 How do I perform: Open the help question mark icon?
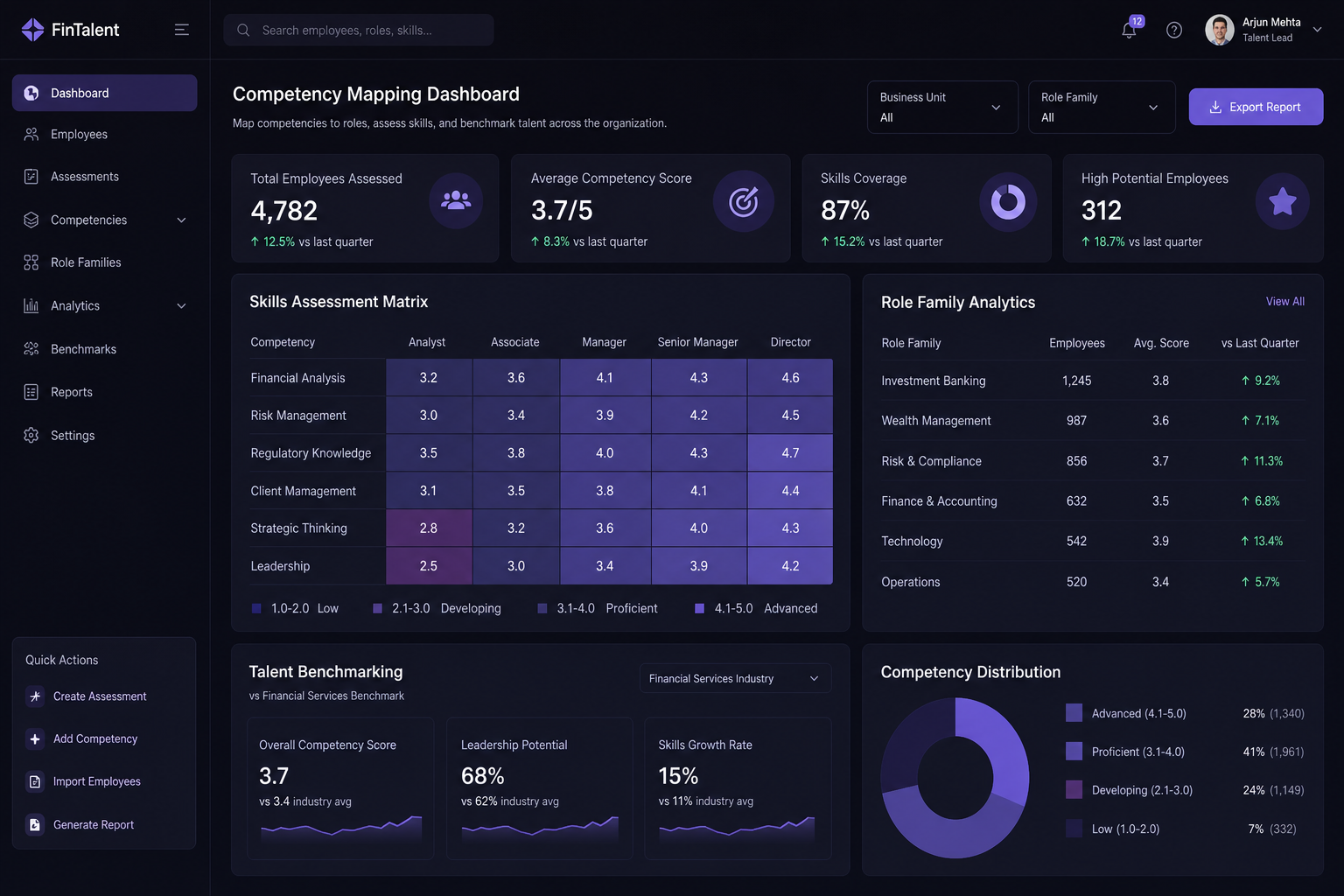point(1174,31)
